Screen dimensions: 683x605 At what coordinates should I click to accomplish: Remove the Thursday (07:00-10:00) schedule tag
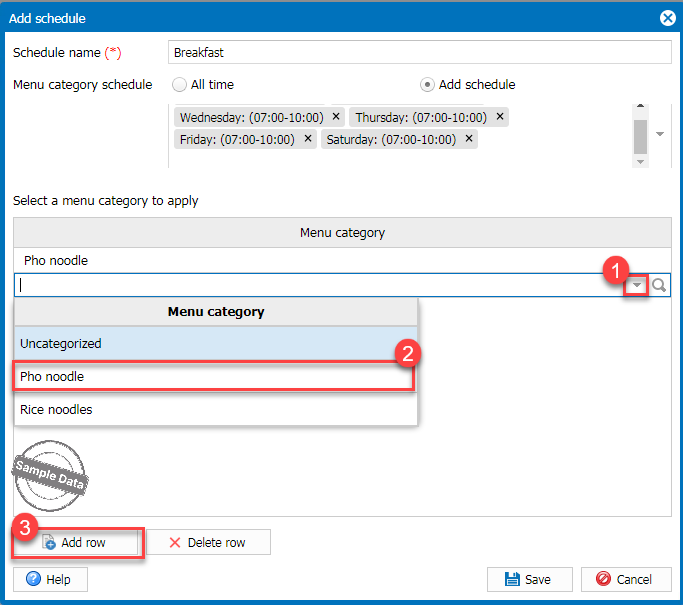[x=500, y=117]
